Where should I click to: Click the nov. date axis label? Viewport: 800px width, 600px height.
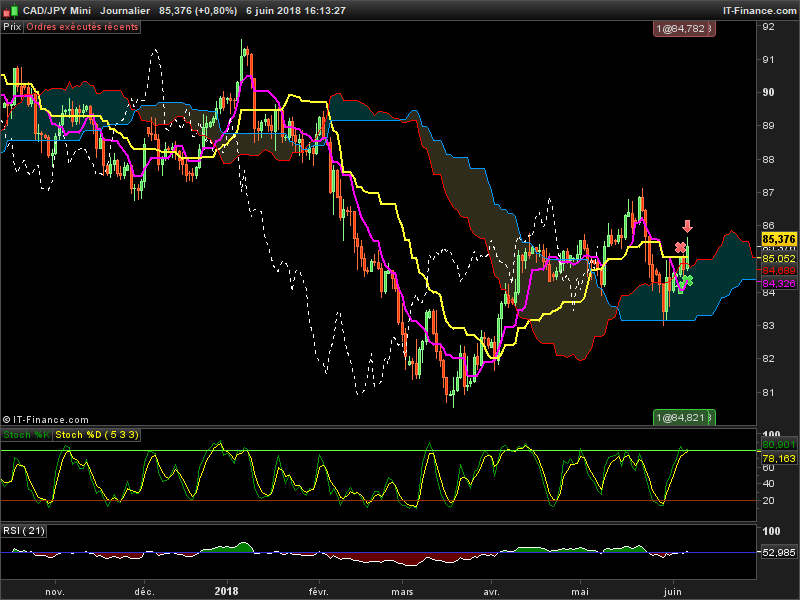[55, 591]
